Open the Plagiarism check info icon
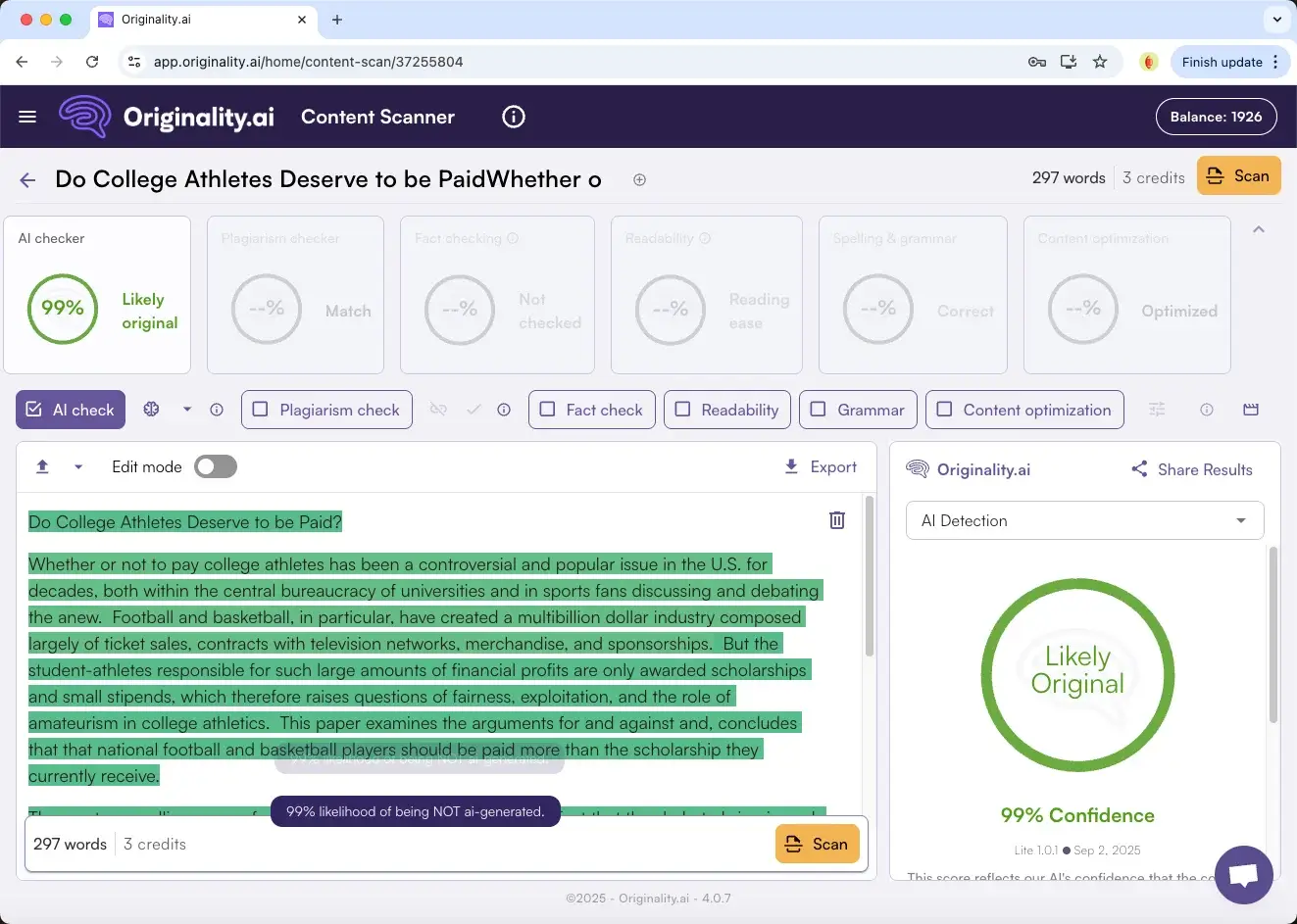This screenshot has height=924, width=1297. click(x=504, y=410)
